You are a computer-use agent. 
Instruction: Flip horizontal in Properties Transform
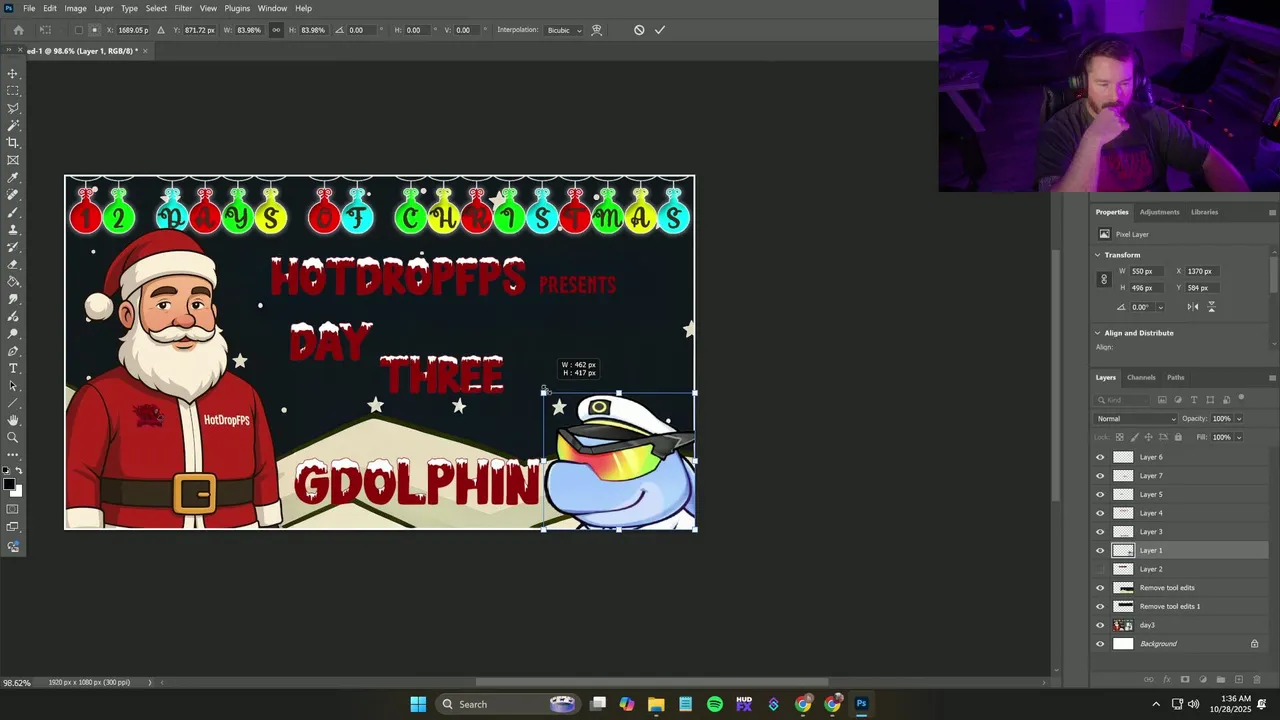[1193, 307]
